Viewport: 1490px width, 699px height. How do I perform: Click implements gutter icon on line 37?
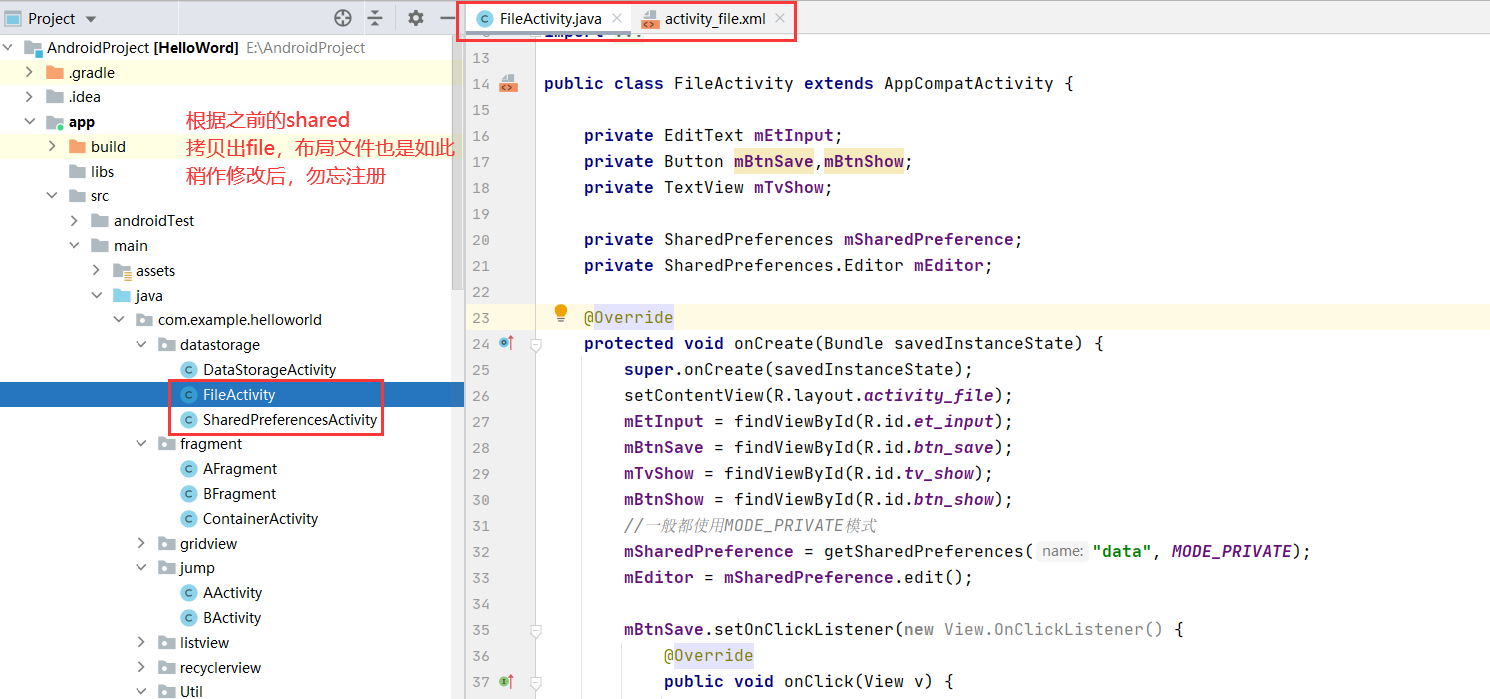click(x=506, y=681)
